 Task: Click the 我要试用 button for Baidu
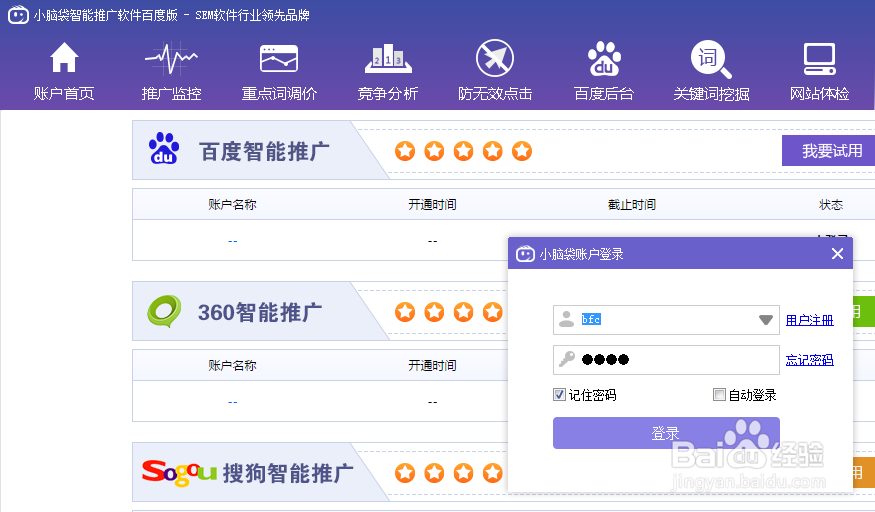829,151
